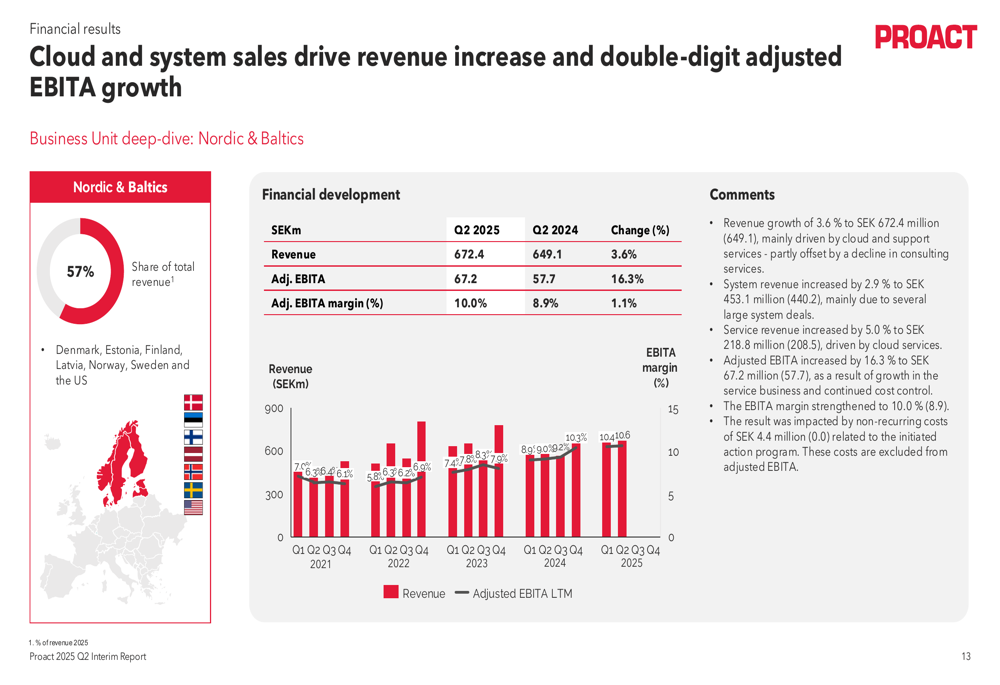Select the Estonia flag icon
The height and width of the screenshot is (685, 1000).
[193, 420]
